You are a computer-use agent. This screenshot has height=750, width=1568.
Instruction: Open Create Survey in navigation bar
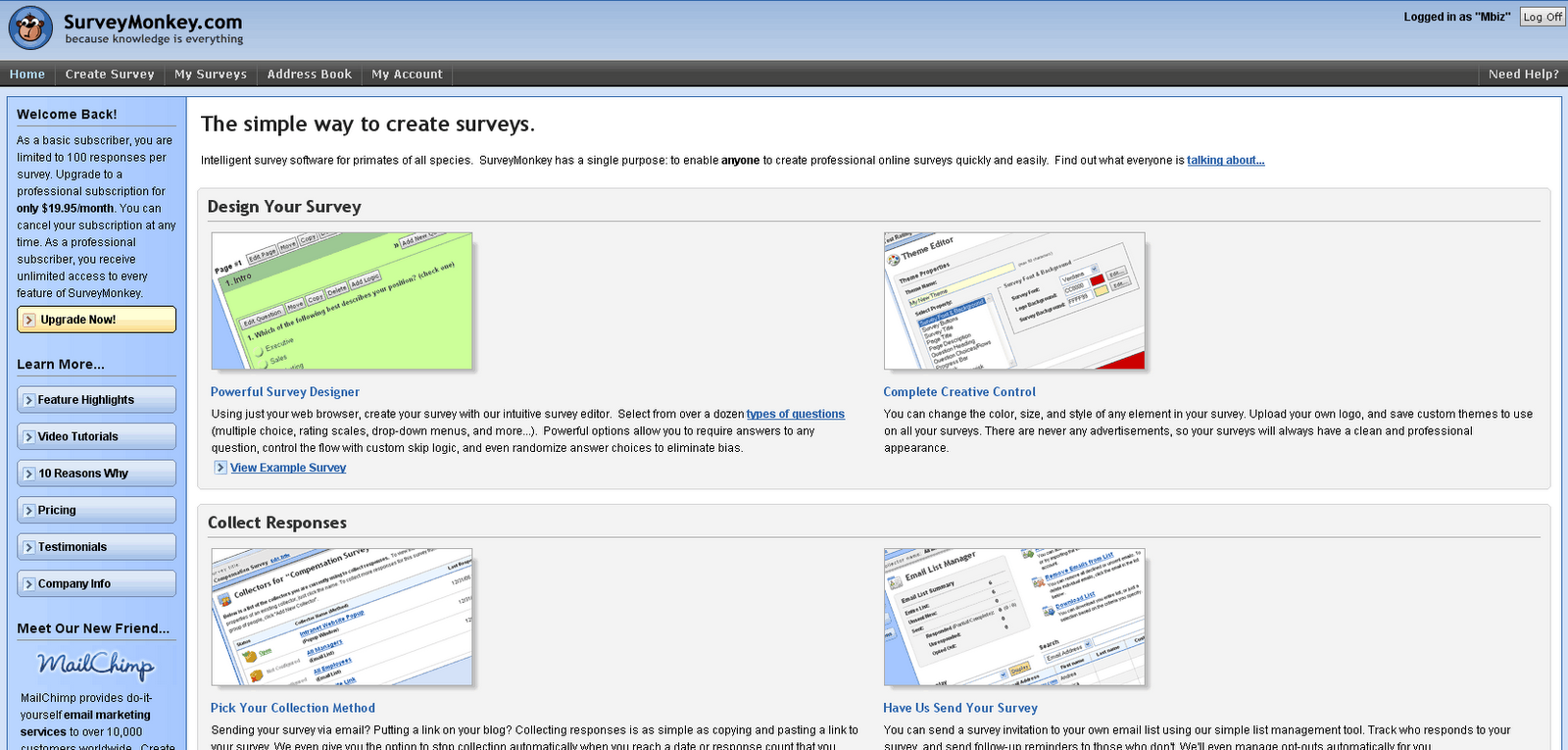(110, 75)
